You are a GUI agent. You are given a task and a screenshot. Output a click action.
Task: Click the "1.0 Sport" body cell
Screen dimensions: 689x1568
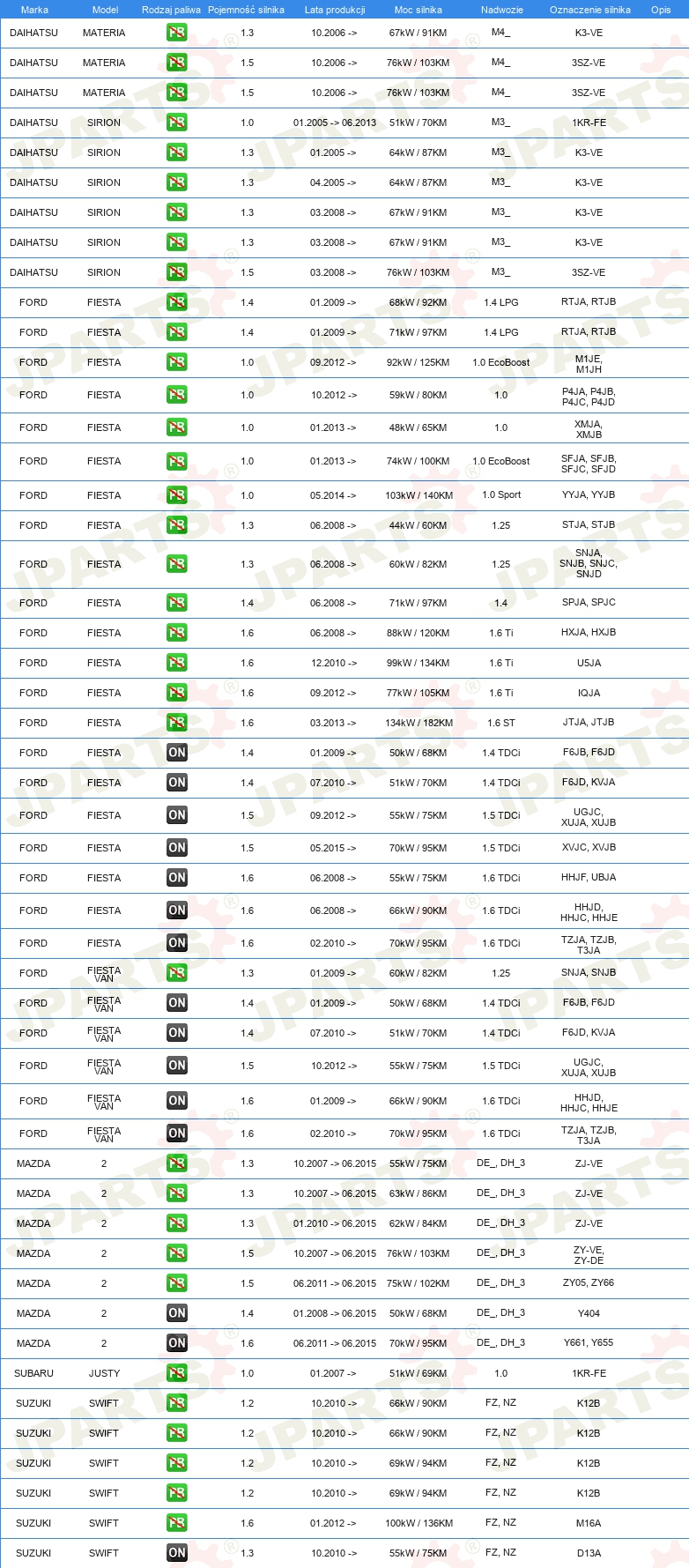click(501, 494)
